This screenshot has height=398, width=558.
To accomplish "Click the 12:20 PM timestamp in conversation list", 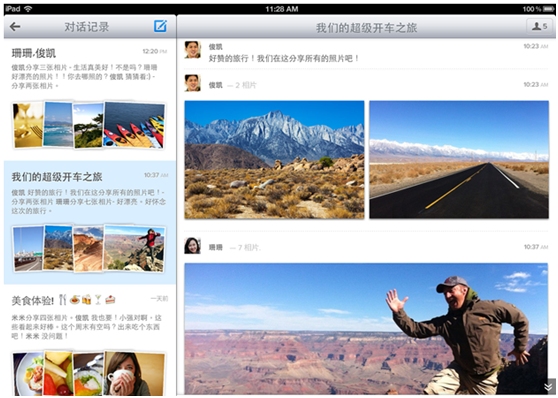I will coord(154,51).
